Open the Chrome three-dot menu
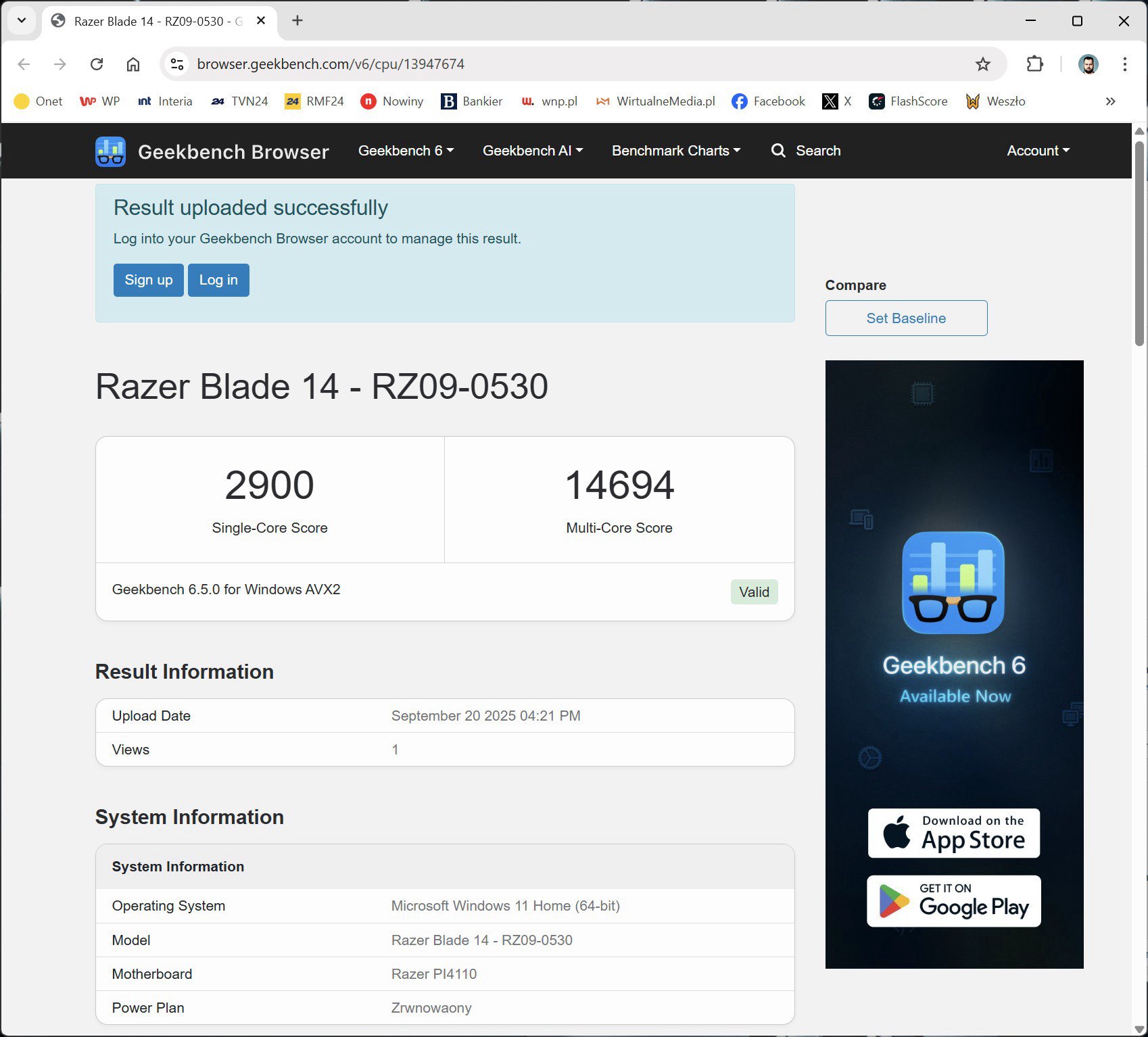 coord(1125,64)
